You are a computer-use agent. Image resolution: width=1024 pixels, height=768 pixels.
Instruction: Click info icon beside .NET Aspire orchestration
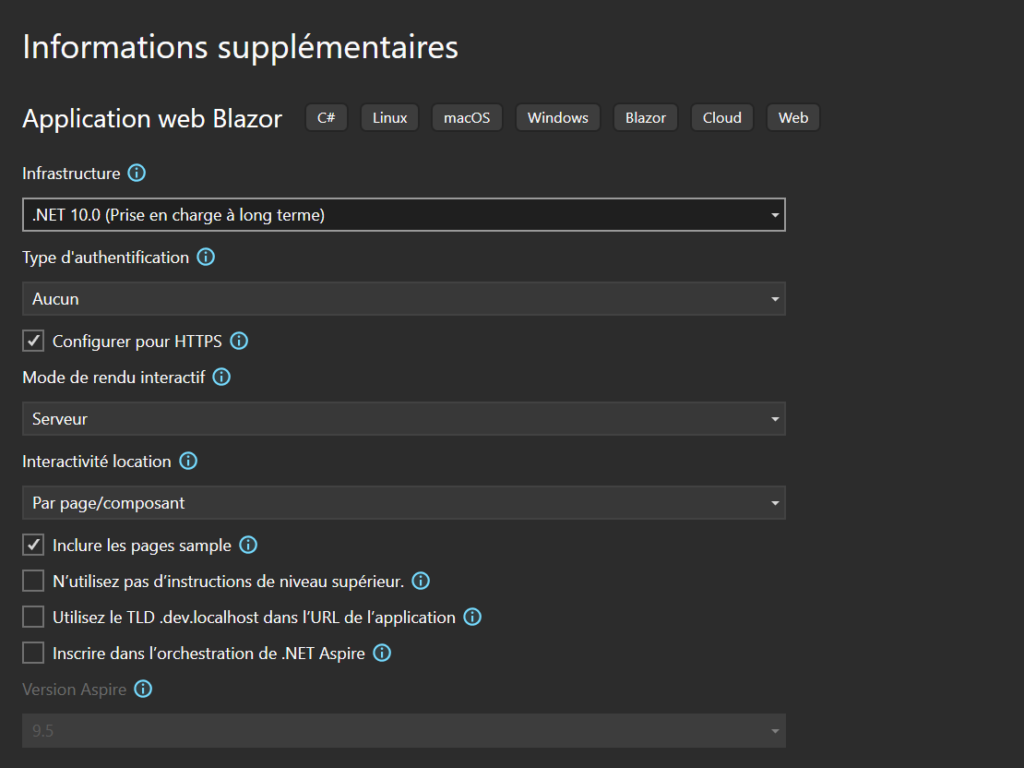click(x=382, y=653)
